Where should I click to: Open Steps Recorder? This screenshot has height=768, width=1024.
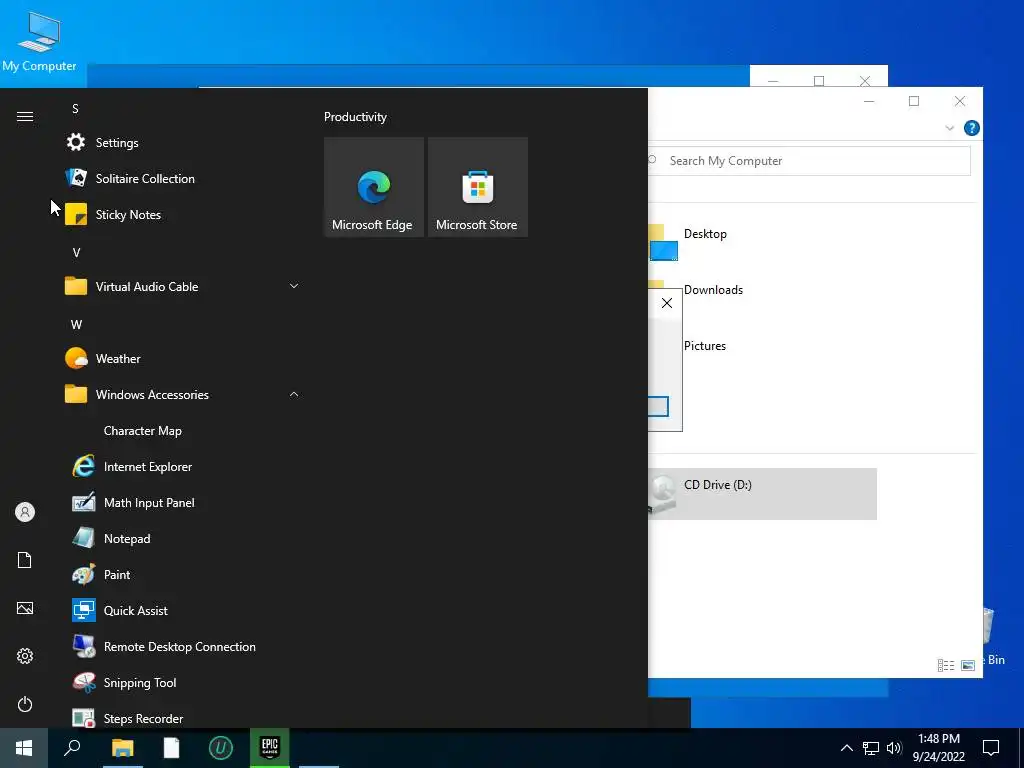click(183, 718)
